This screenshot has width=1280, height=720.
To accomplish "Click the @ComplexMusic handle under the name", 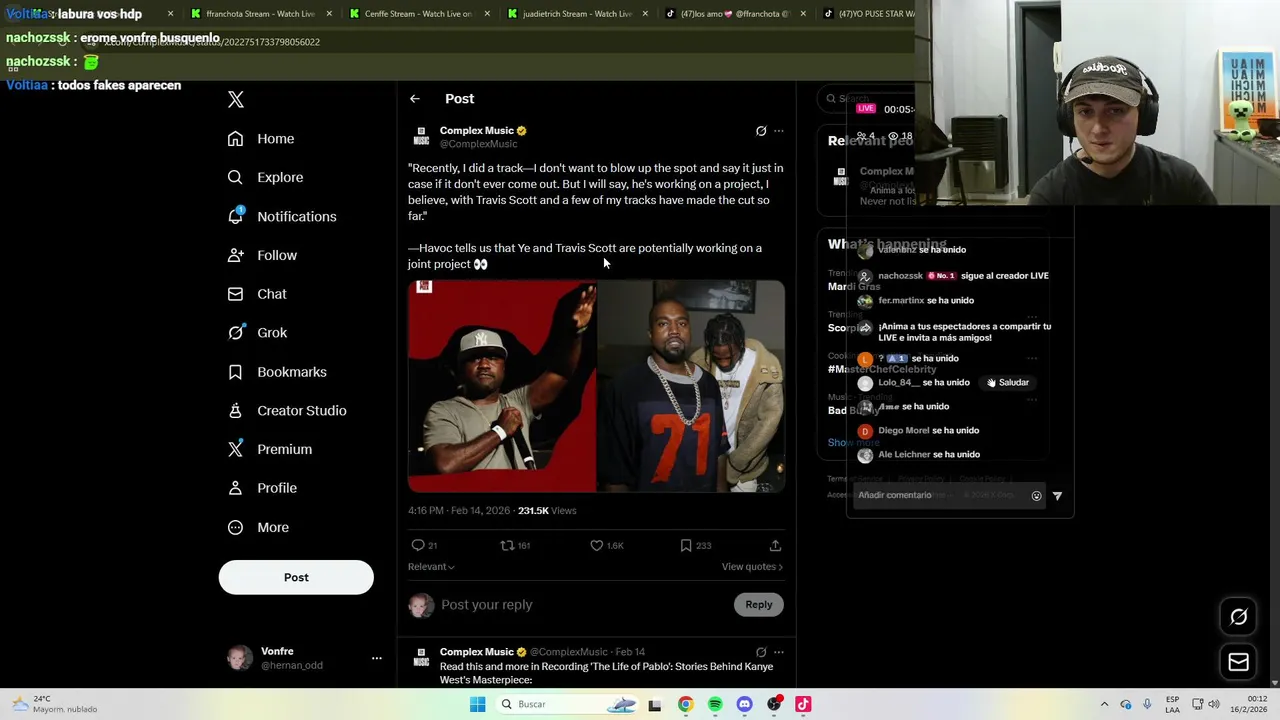I will pos(478,144).
